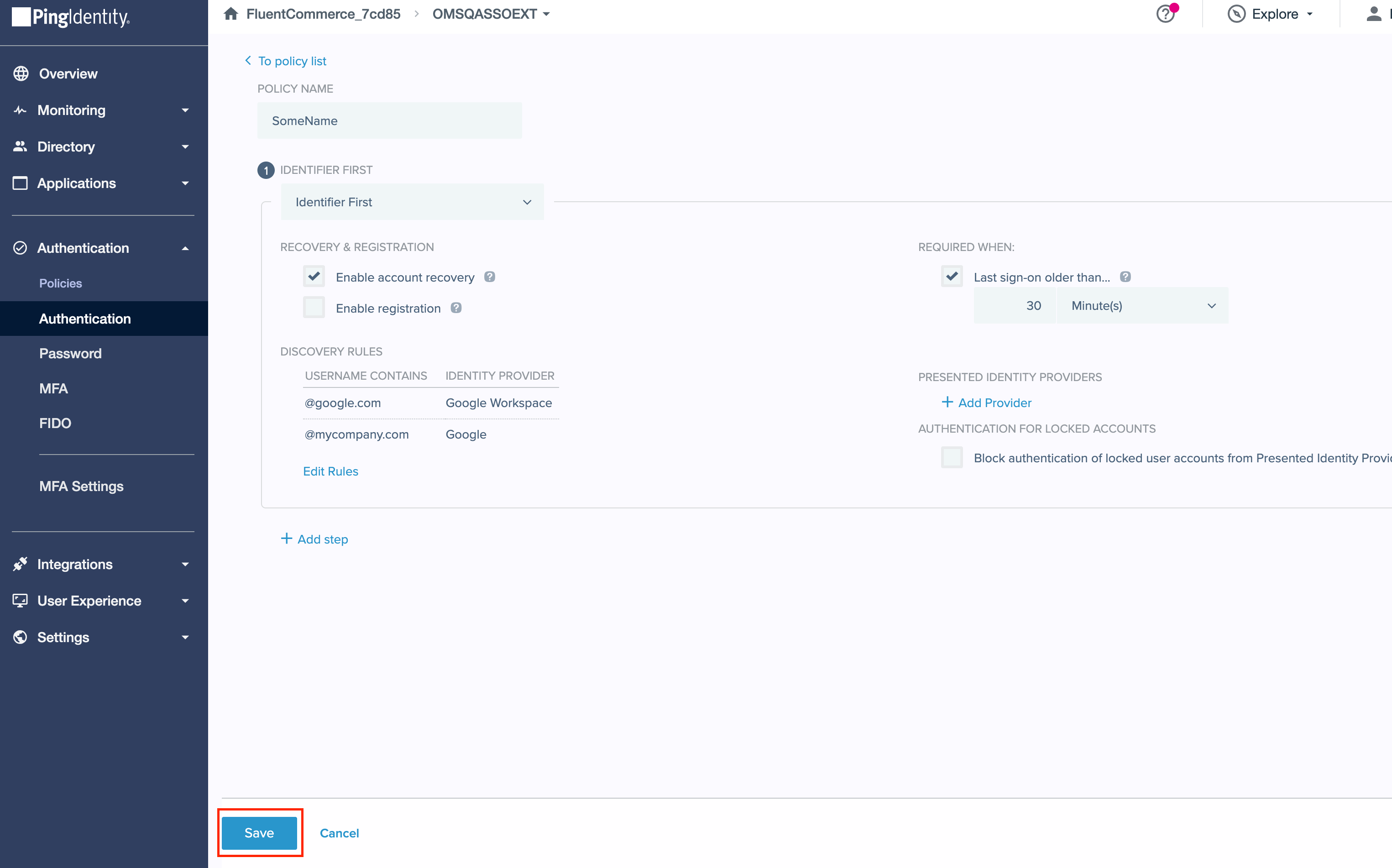Screen dimensions: 1392x868
Task: Click the Explore compass icon
Action: pos(1236,14)
